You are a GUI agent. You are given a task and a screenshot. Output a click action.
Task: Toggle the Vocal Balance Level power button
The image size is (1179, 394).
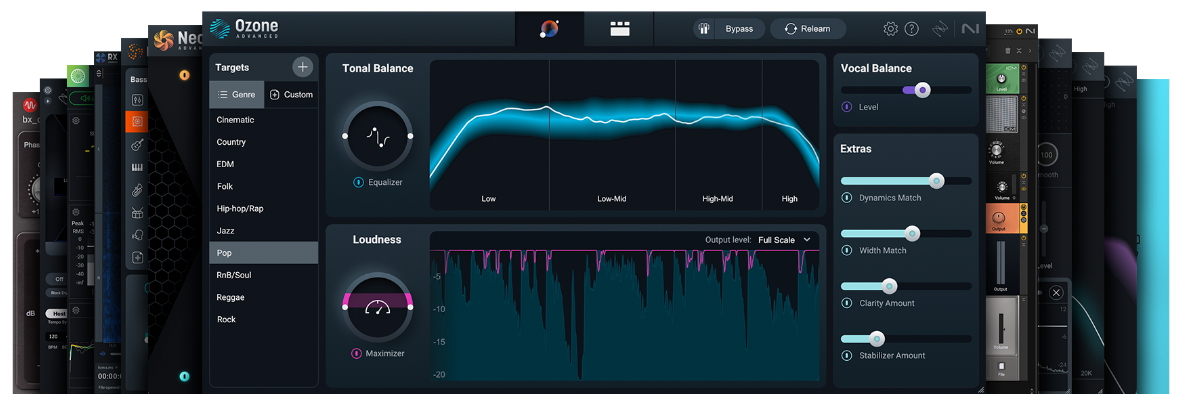click(x=847, y=107)
